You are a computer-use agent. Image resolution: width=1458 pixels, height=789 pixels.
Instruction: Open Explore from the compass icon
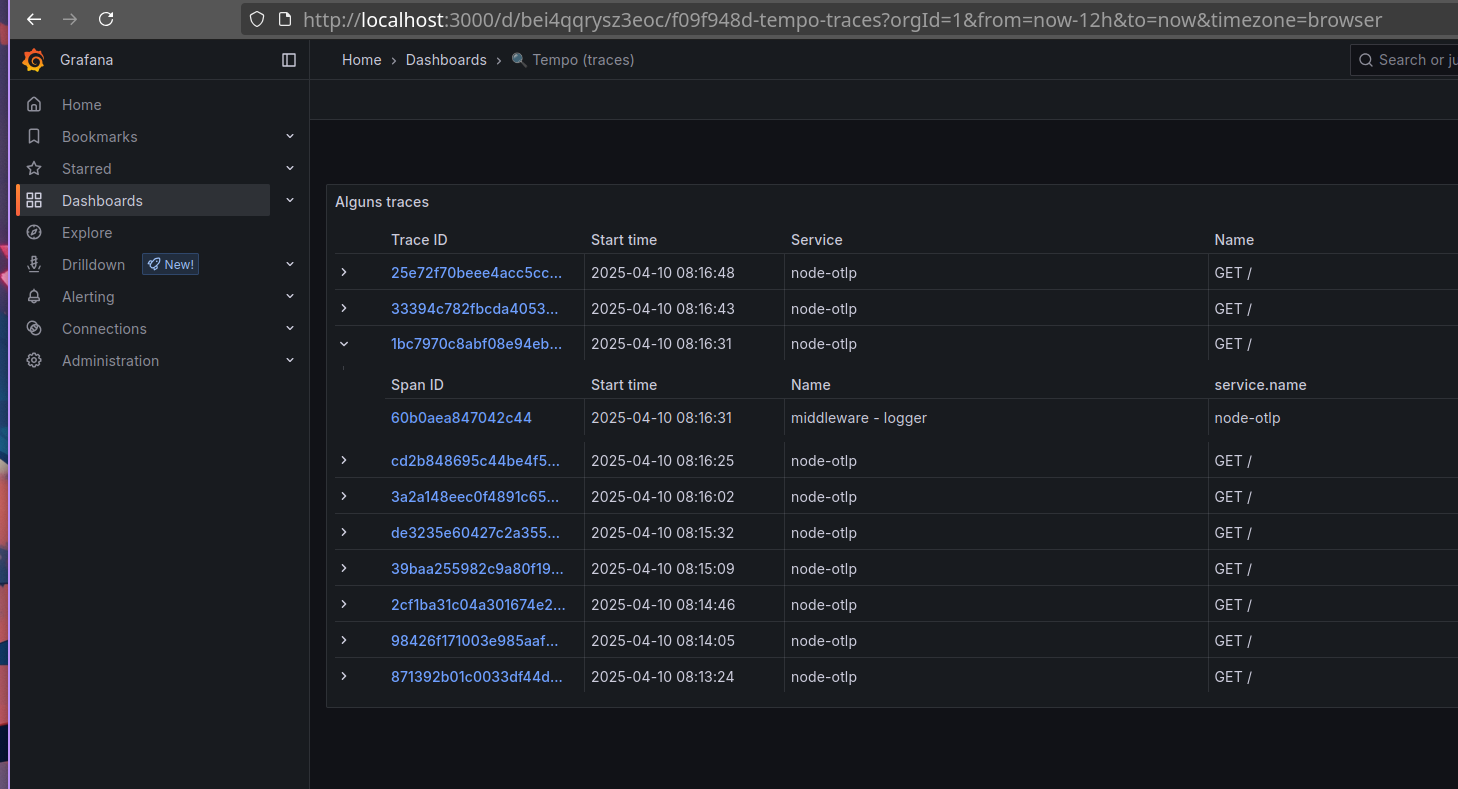pos(34,233)
